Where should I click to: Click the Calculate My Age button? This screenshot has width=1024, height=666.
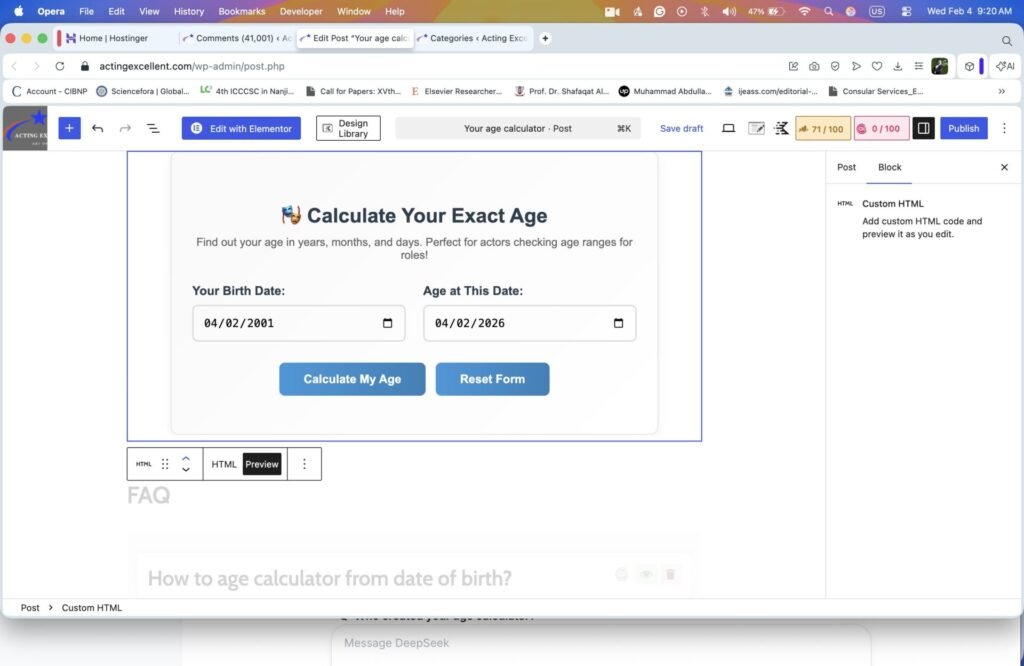pyautogui.click(x=352, y=379)
